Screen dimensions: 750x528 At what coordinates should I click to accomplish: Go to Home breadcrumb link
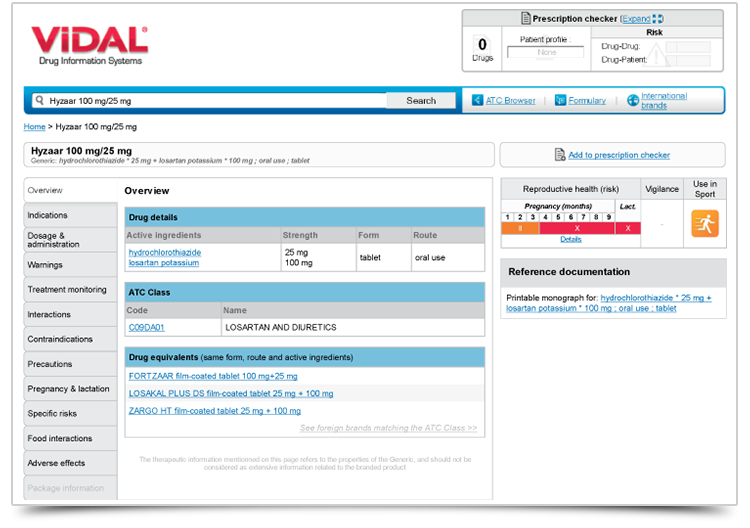tap(34, 127)
